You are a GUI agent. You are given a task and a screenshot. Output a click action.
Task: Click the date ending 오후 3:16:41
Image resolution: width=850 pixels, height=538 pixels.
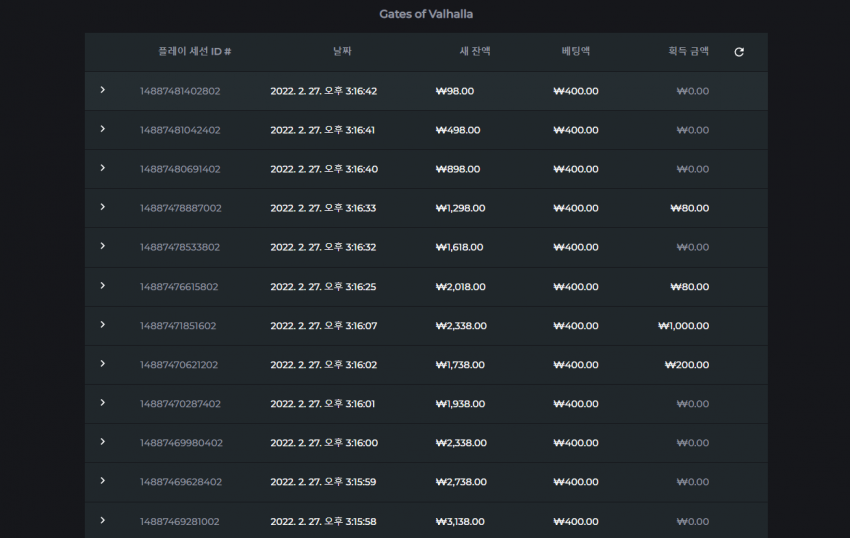pos(323,130)
